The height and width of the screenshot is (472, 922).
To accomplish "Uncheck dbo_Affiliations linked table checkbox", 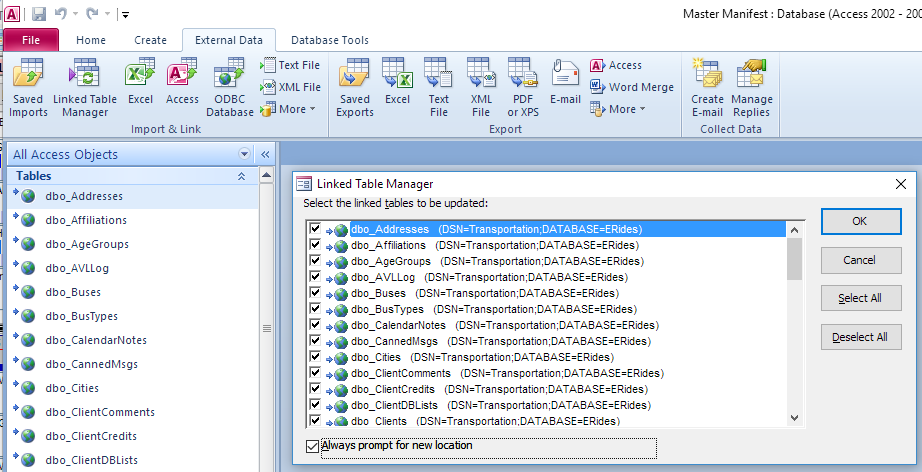I will [315, 245].
